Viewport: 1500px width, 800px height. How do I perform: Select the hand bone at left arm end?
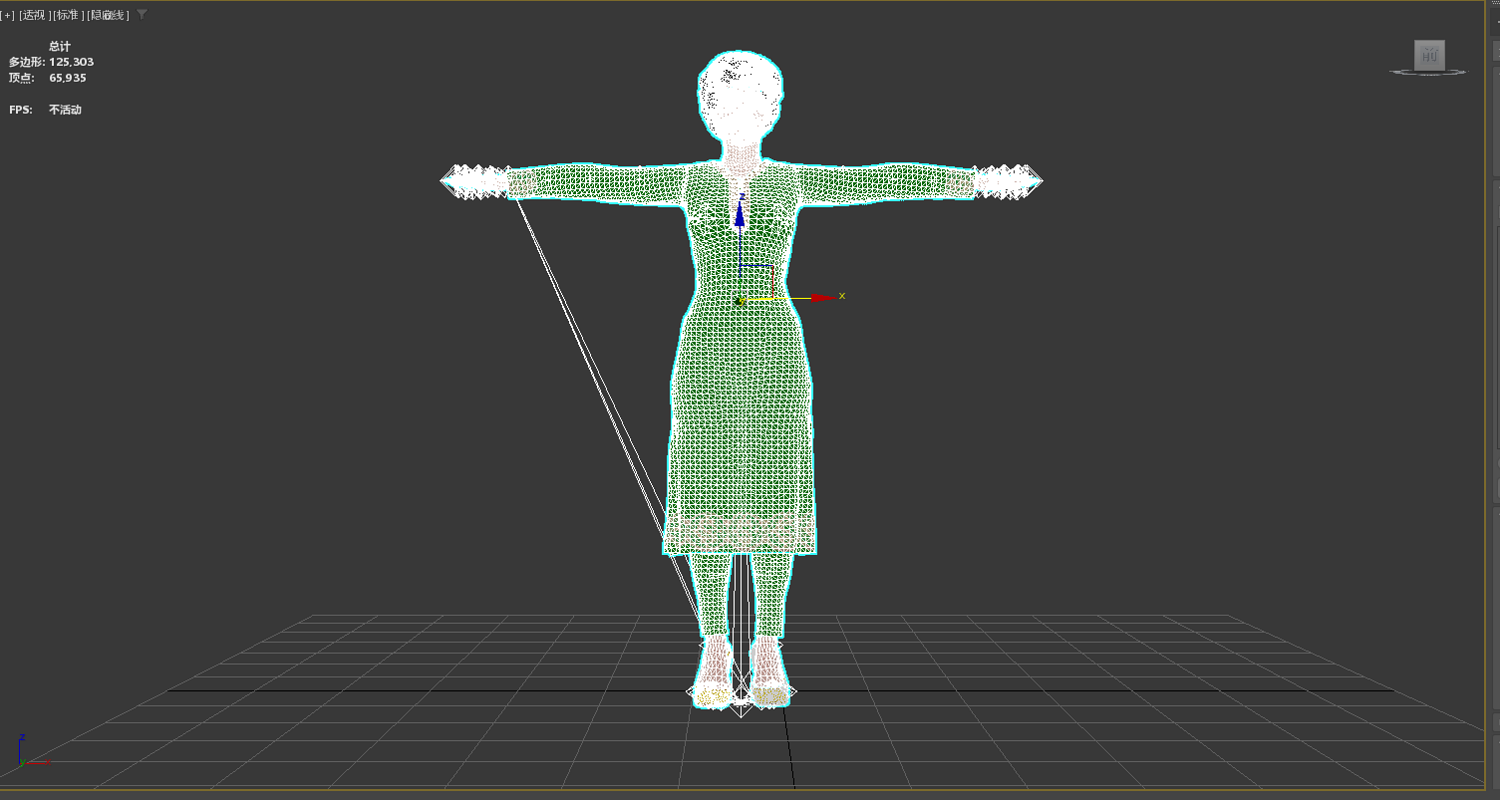(x=475, y=181)
